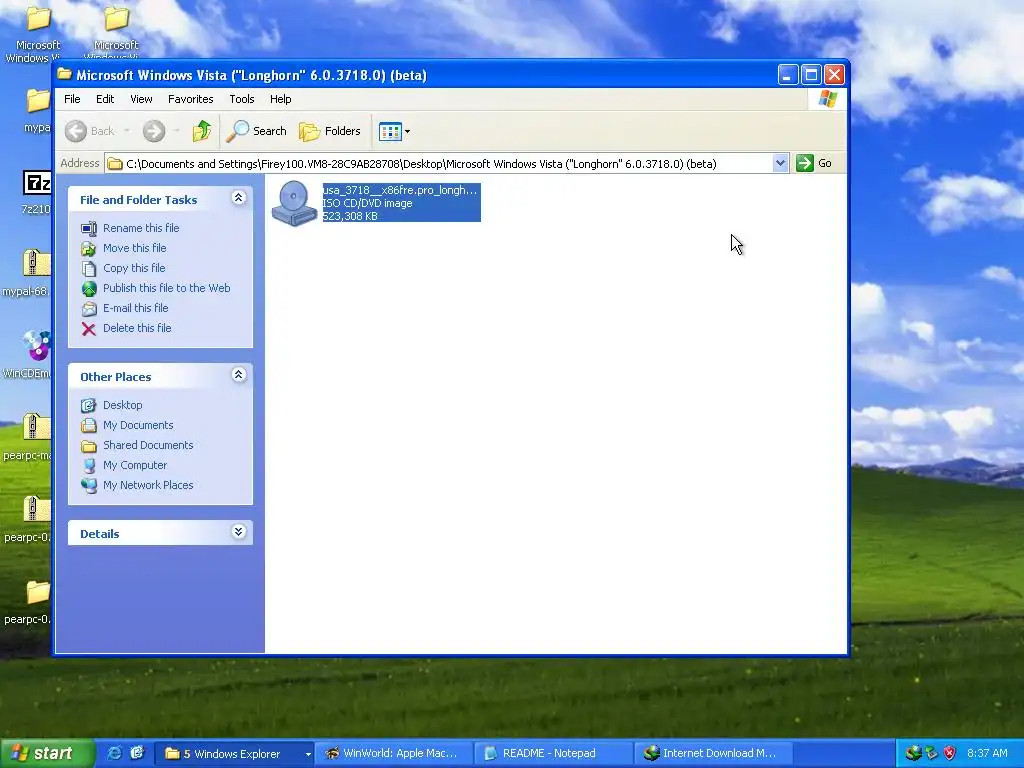Open My Network Places link
This screenshot has width=1024, height=768.
[148, 485]
